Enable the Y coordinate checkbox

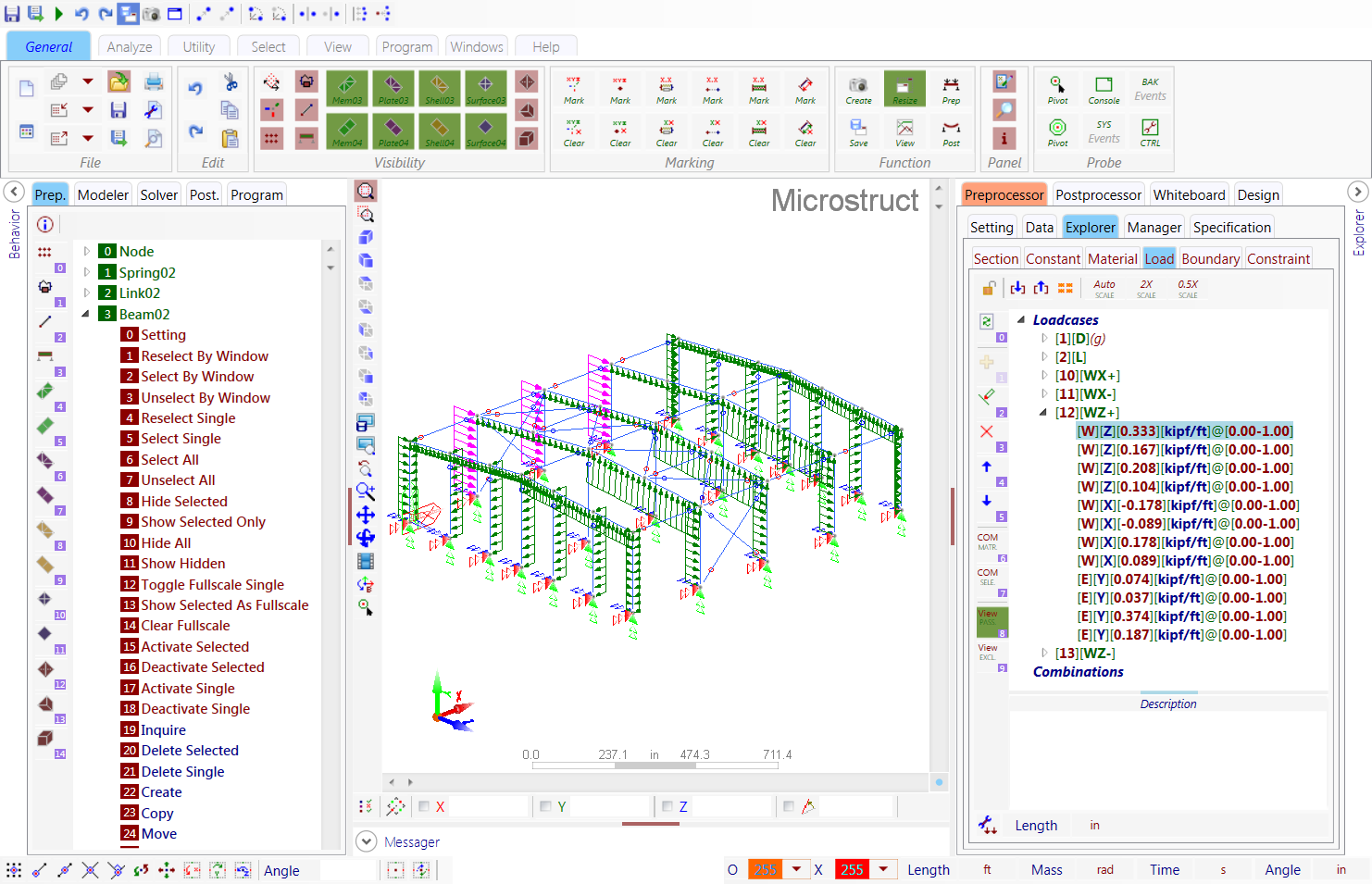(545, 806)
